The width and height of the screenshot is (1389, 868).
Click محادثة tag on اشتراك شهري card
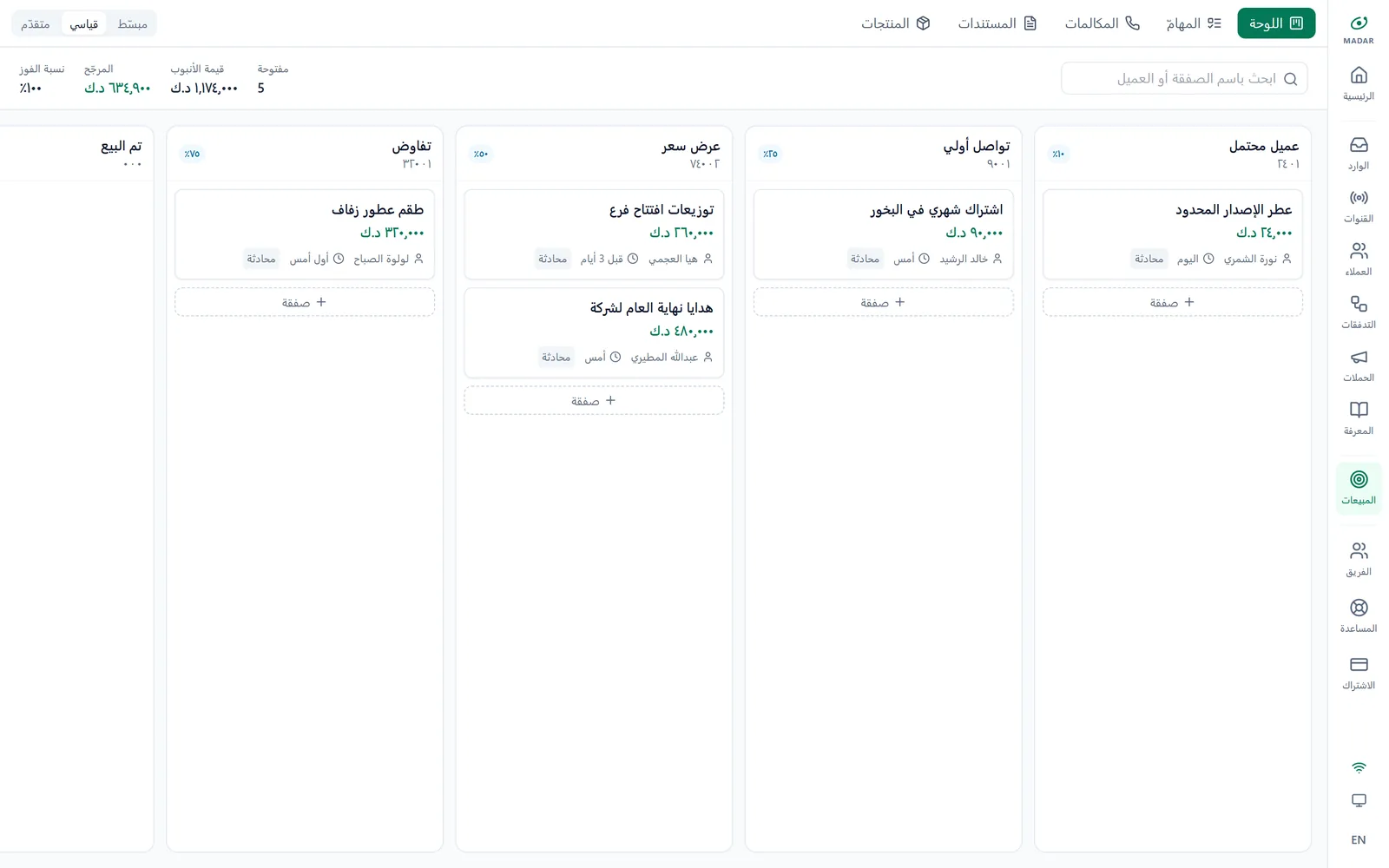(x=865, y=259)
